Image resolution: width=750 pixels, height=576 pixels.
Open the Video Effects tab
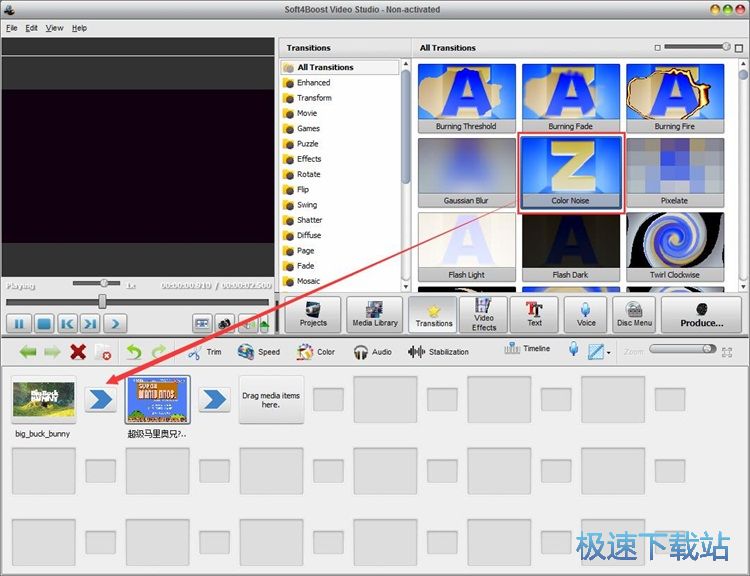tap(484, 314)
